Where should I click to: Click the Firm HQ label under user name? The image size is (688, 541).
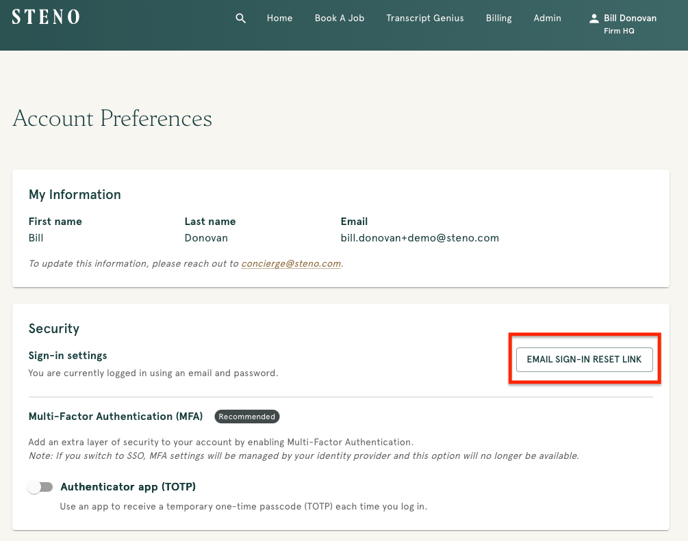click(619, 31)
